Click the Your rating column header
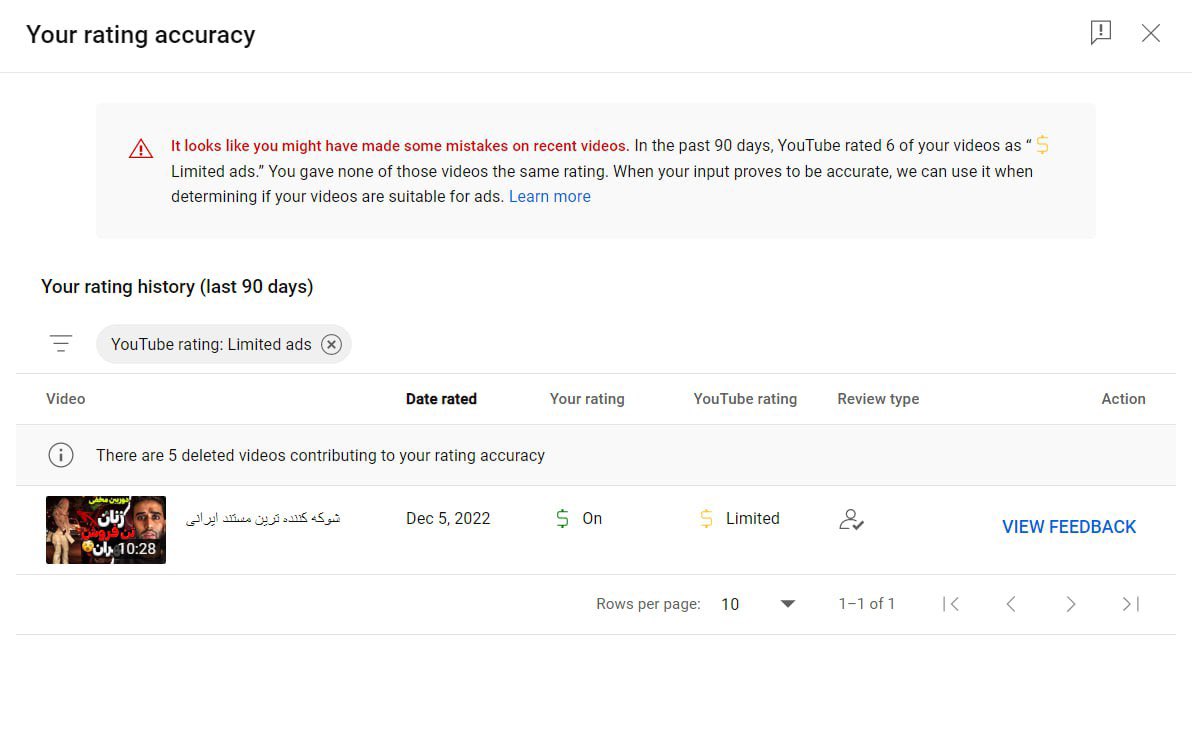 [x=587, y=398]
